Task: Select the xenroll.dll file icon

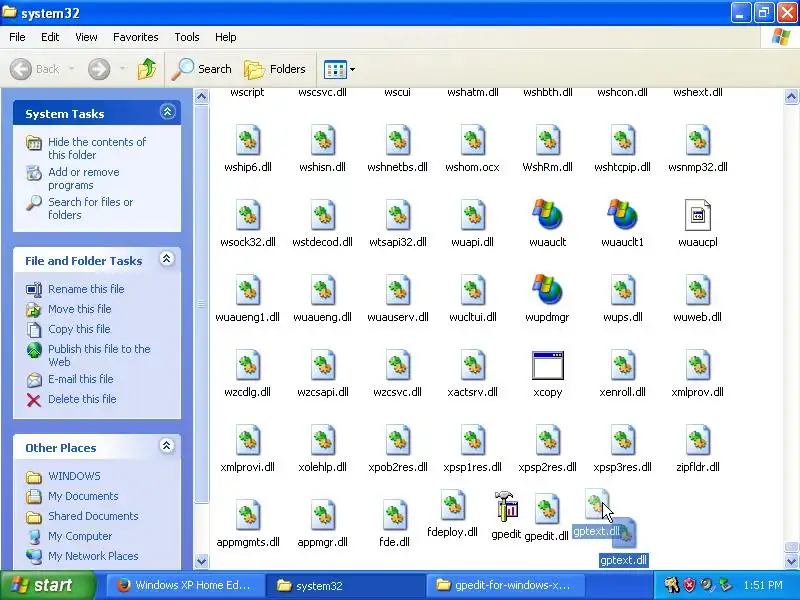Action: pos(622,365)
